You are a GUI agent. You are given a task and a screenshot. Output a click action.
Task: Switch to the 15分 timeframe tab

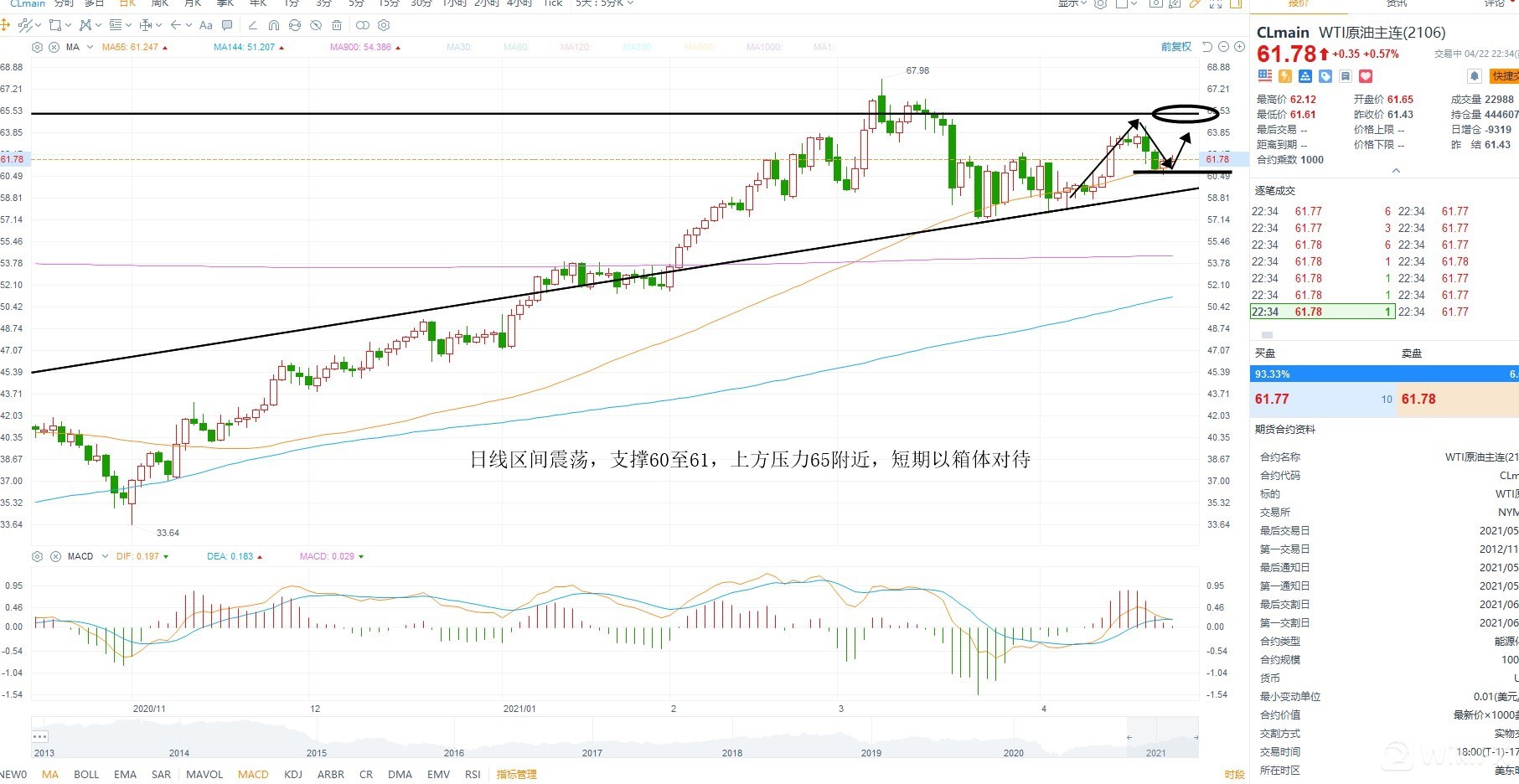tap(389, 3)
